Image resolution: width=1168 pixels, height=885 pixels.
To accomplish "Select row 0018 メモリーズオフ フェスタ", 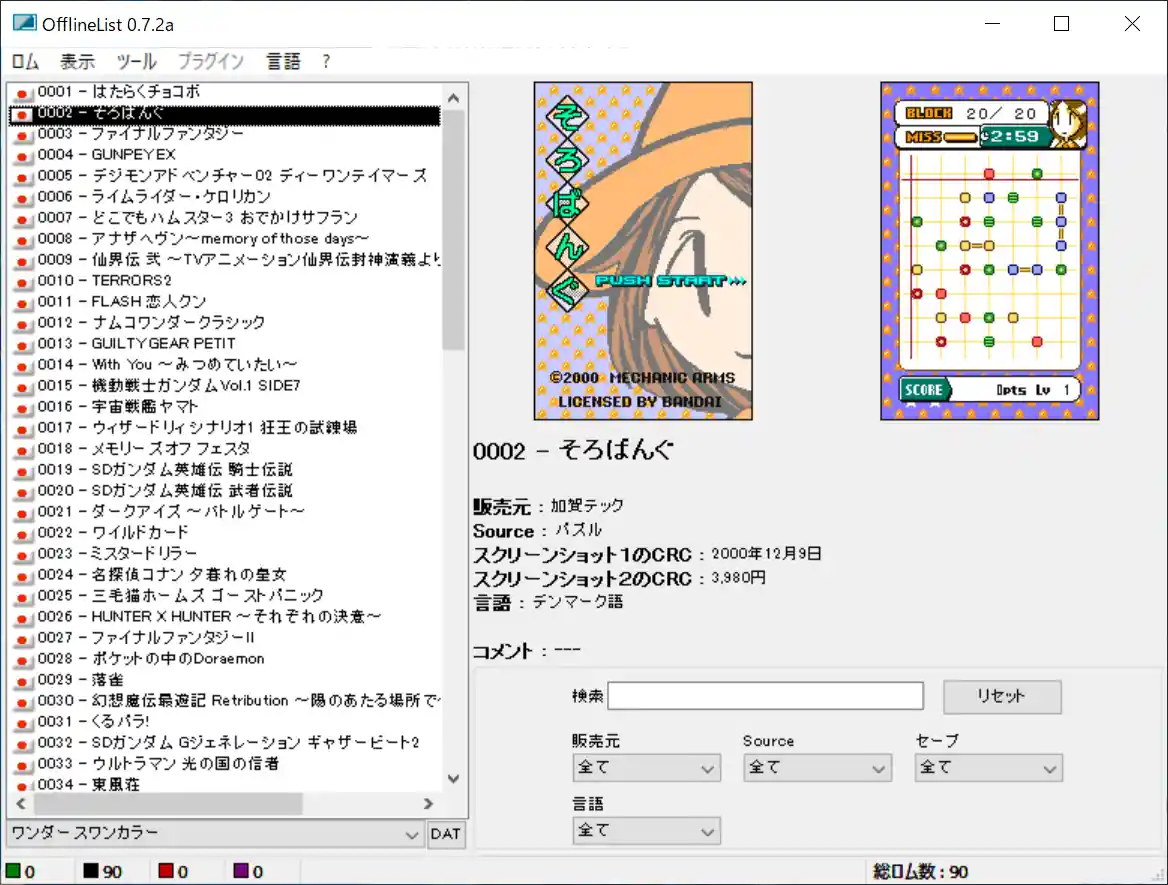I will point(224,449).
